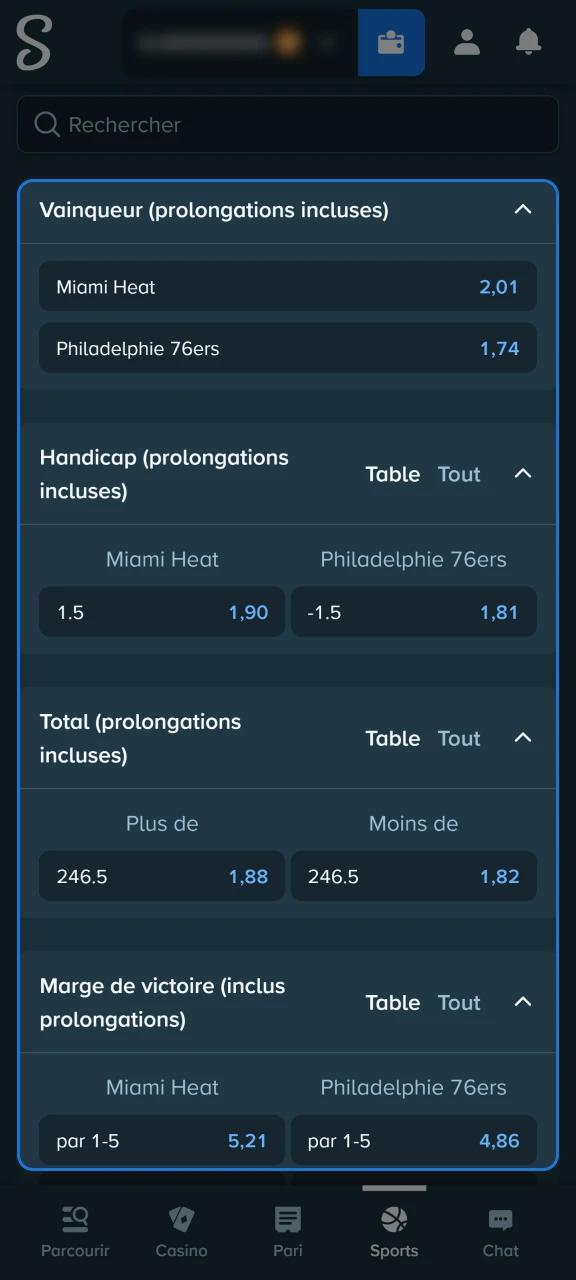The height and width of the screenshot is (1280, 576).
Task: Switch Total view to Table
Action: [392, 738]
